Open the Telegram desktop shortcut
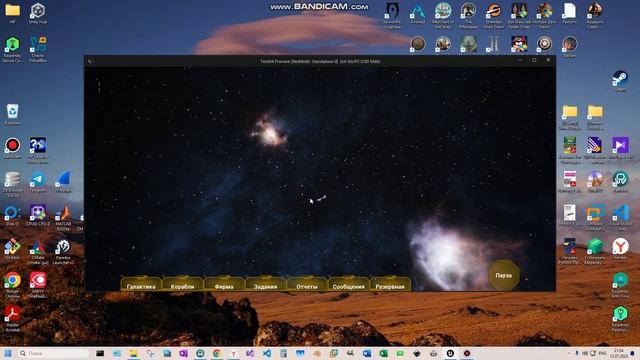 38,182
